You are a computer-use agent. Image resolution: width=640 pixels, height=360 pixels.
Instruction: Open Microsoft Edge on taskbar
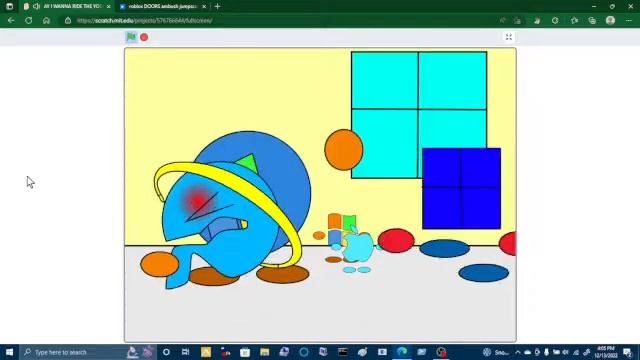(x=402, y=352)
